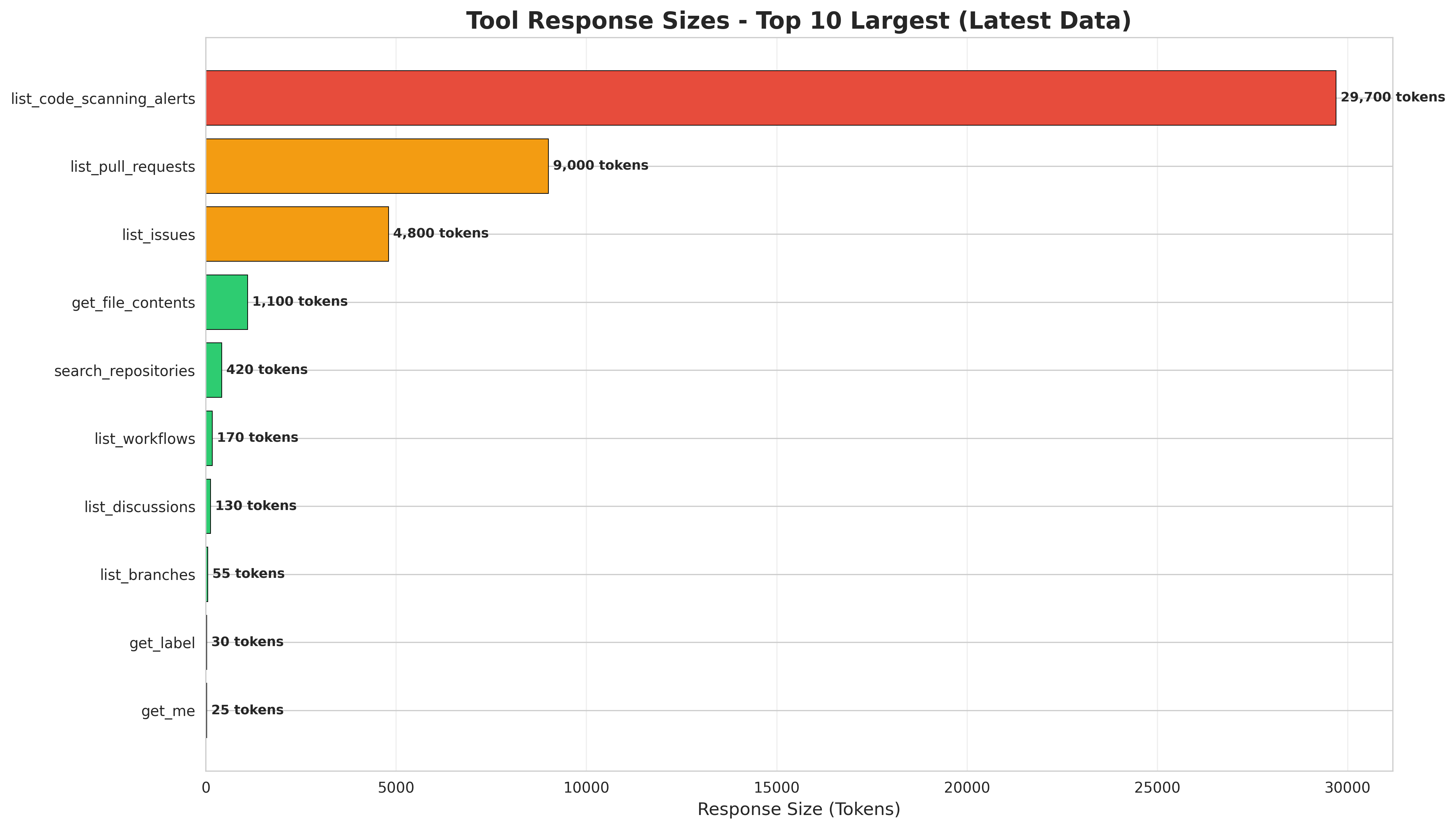Click the get_label axis label
The height and width of the screenshot is (829, 1456).
pos(162,643)
